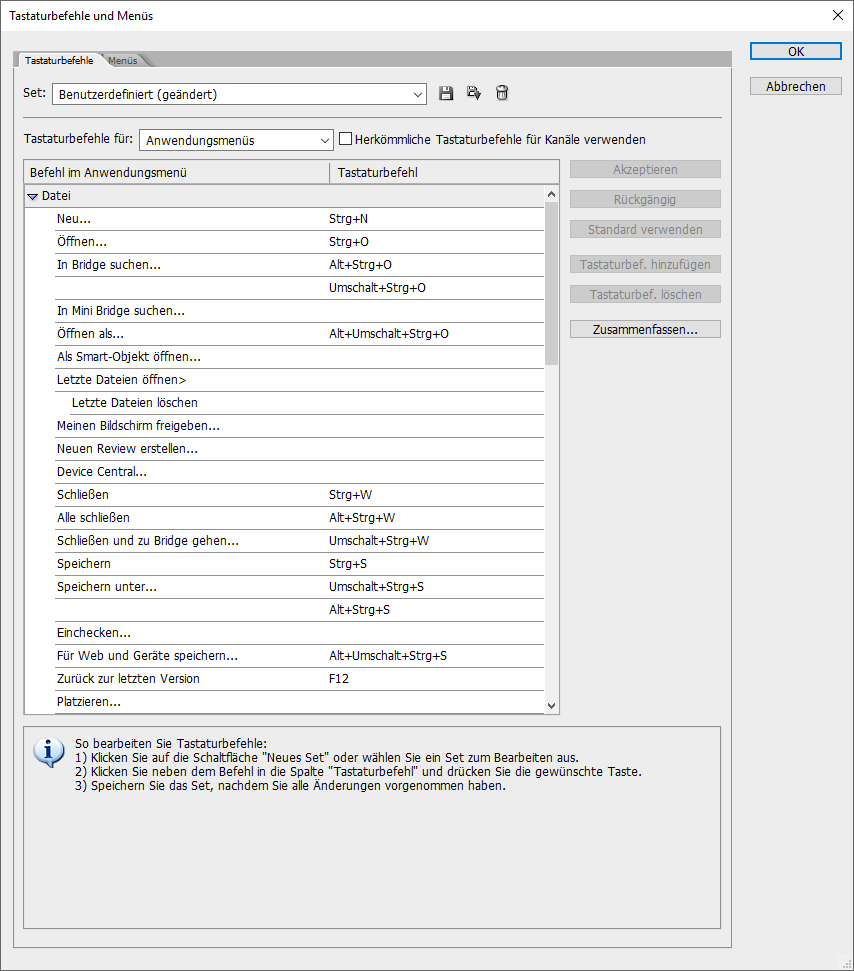Screen dimensions: 854x971
Task: Click the save set disk icon
Action: (446, 94)
